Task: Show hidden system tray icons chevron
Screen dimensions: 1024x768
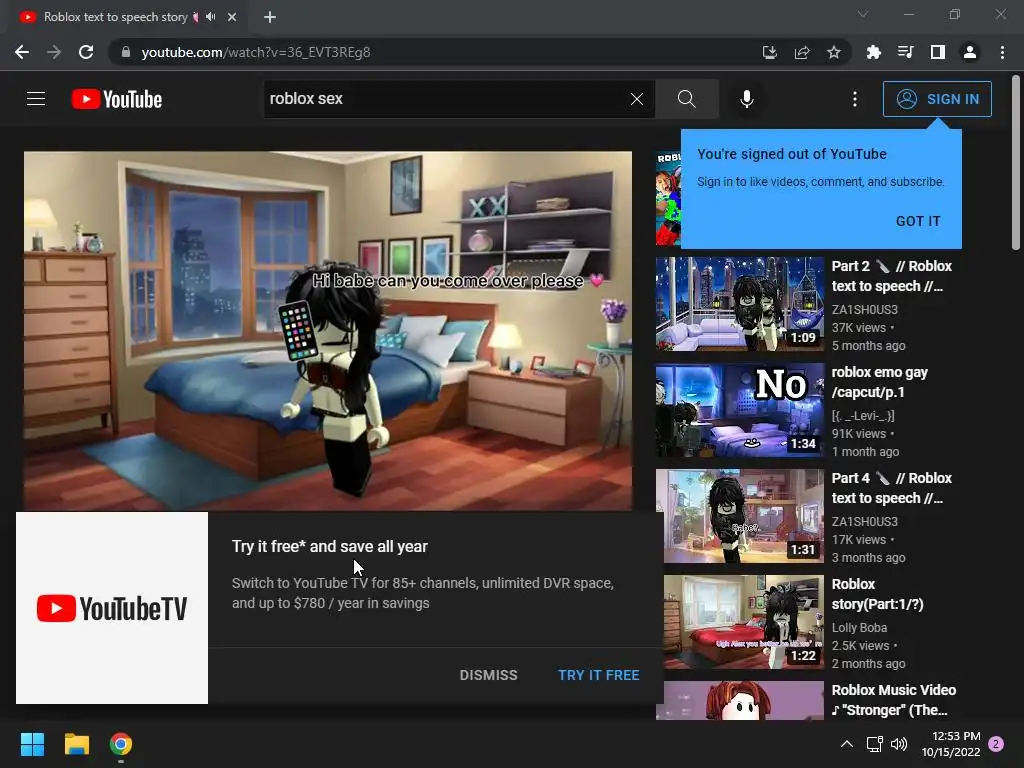Action: (846, 744)
